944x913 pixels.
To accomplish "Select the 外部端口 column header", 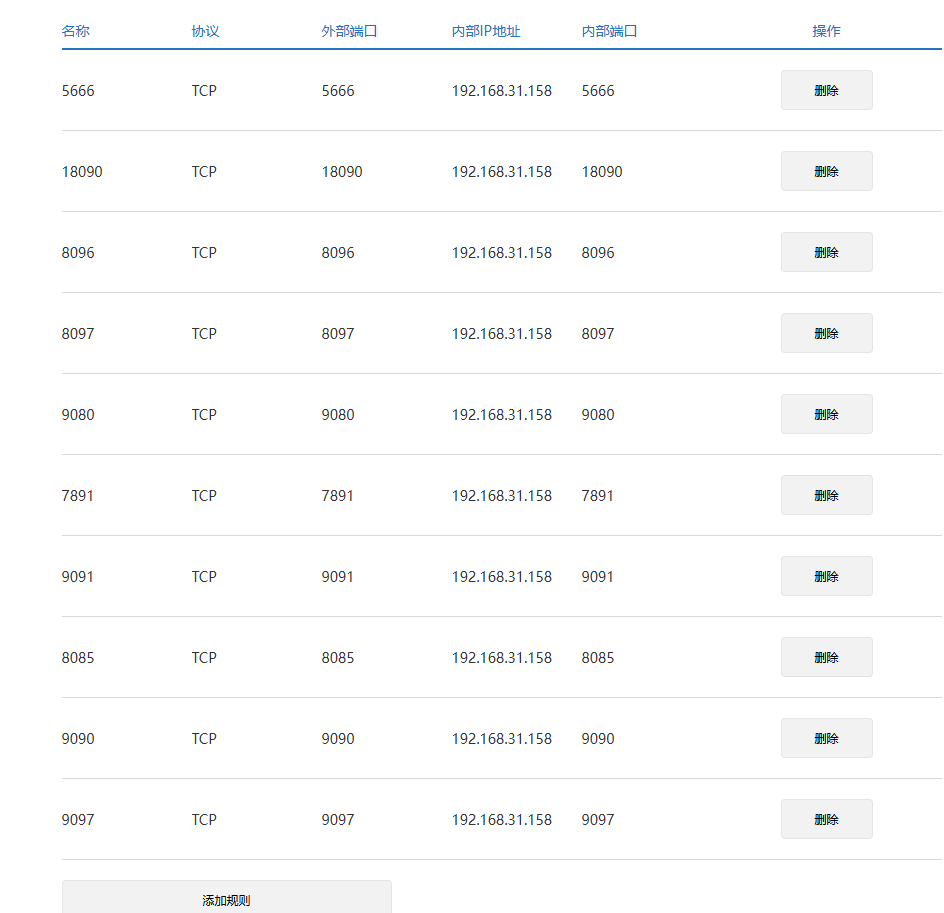I will pyautogui.click(x=349, y=31).
